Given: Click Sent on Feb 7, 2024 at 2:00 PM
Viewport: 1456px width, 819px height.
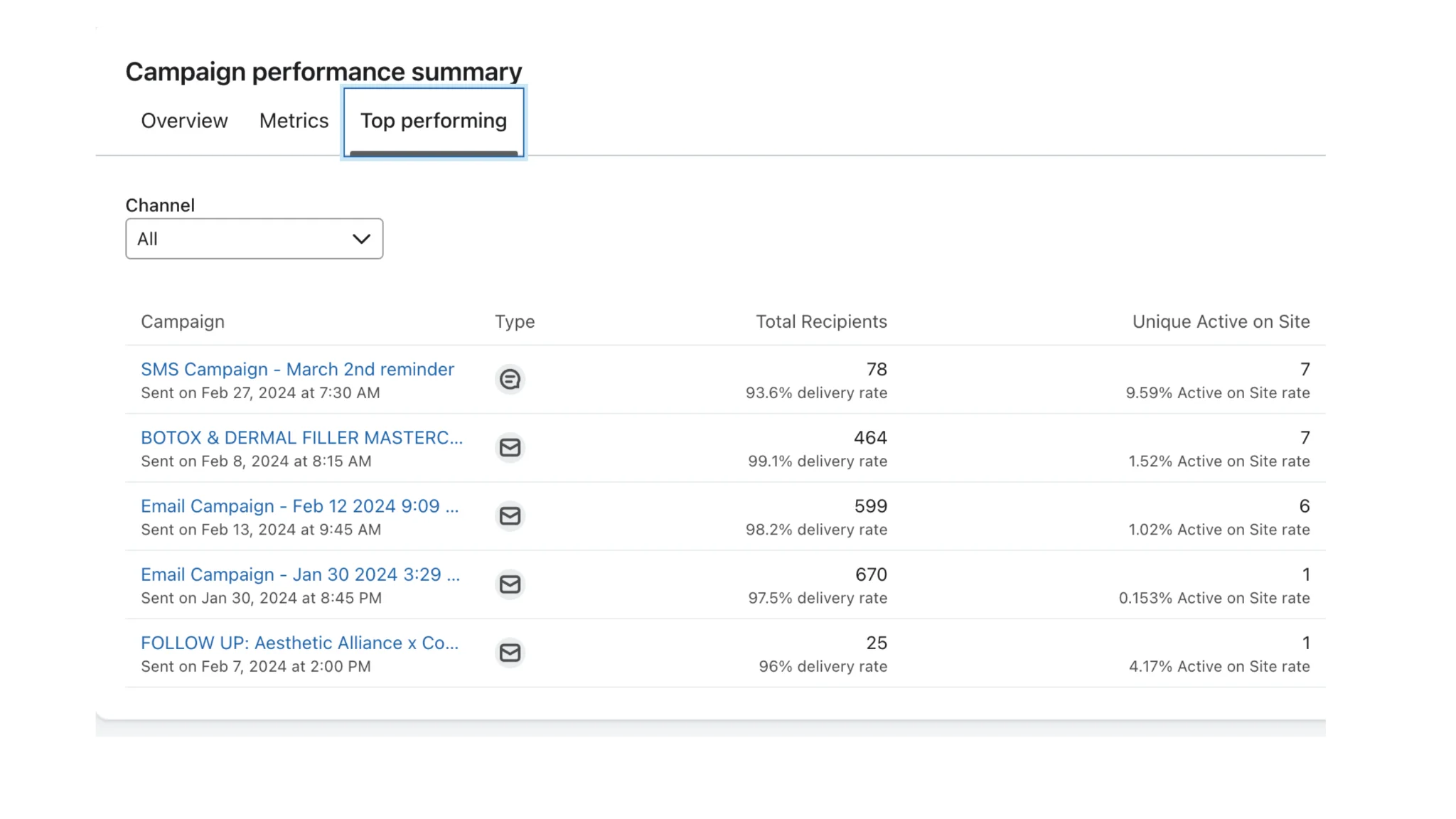Looking at the screenshot, I should pyautogui.click(x=256, y=666).
